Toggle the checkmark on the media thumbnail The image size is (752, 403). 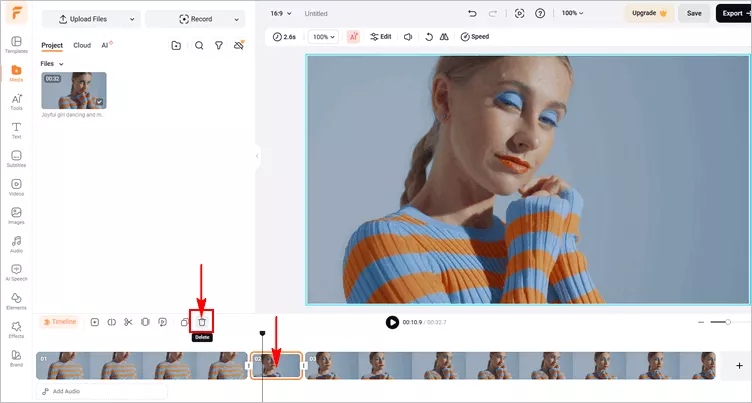point(99,102)
